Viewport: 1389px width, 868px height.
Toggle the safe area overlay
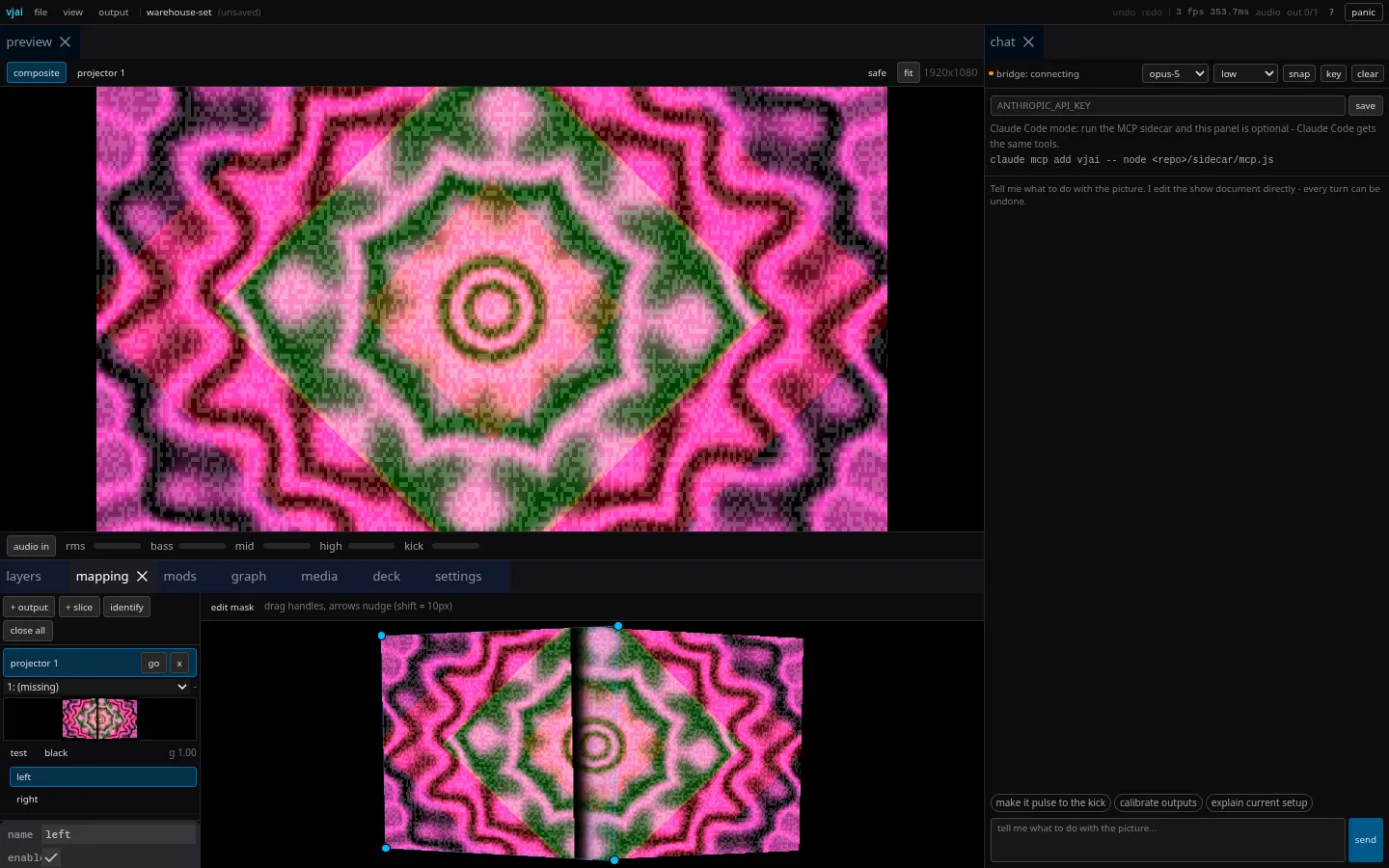(x=877, y=73)
